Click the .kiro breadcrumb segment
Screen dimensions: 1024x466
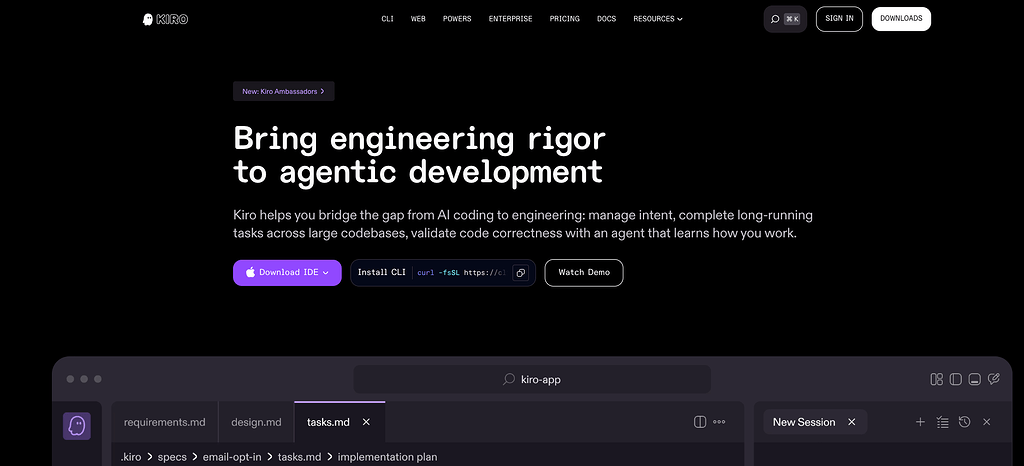click(x=133, y=457)
